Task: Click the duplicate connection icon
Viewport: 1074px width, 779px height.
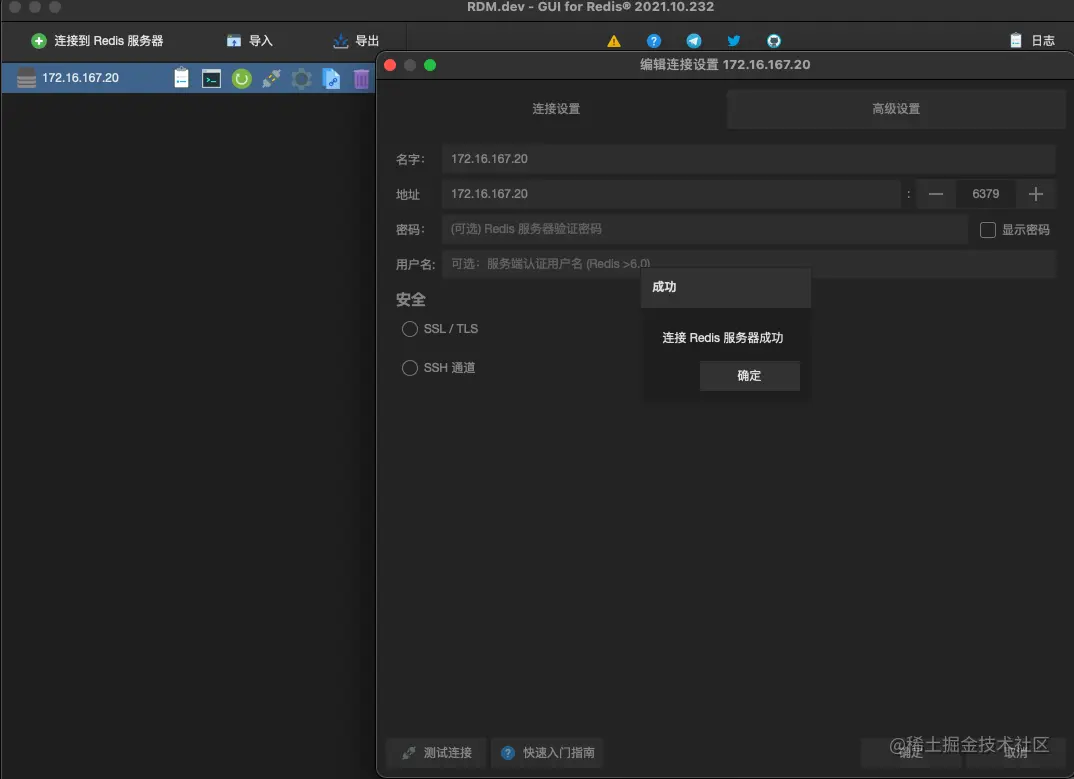Action: click(x=332, y=79)
